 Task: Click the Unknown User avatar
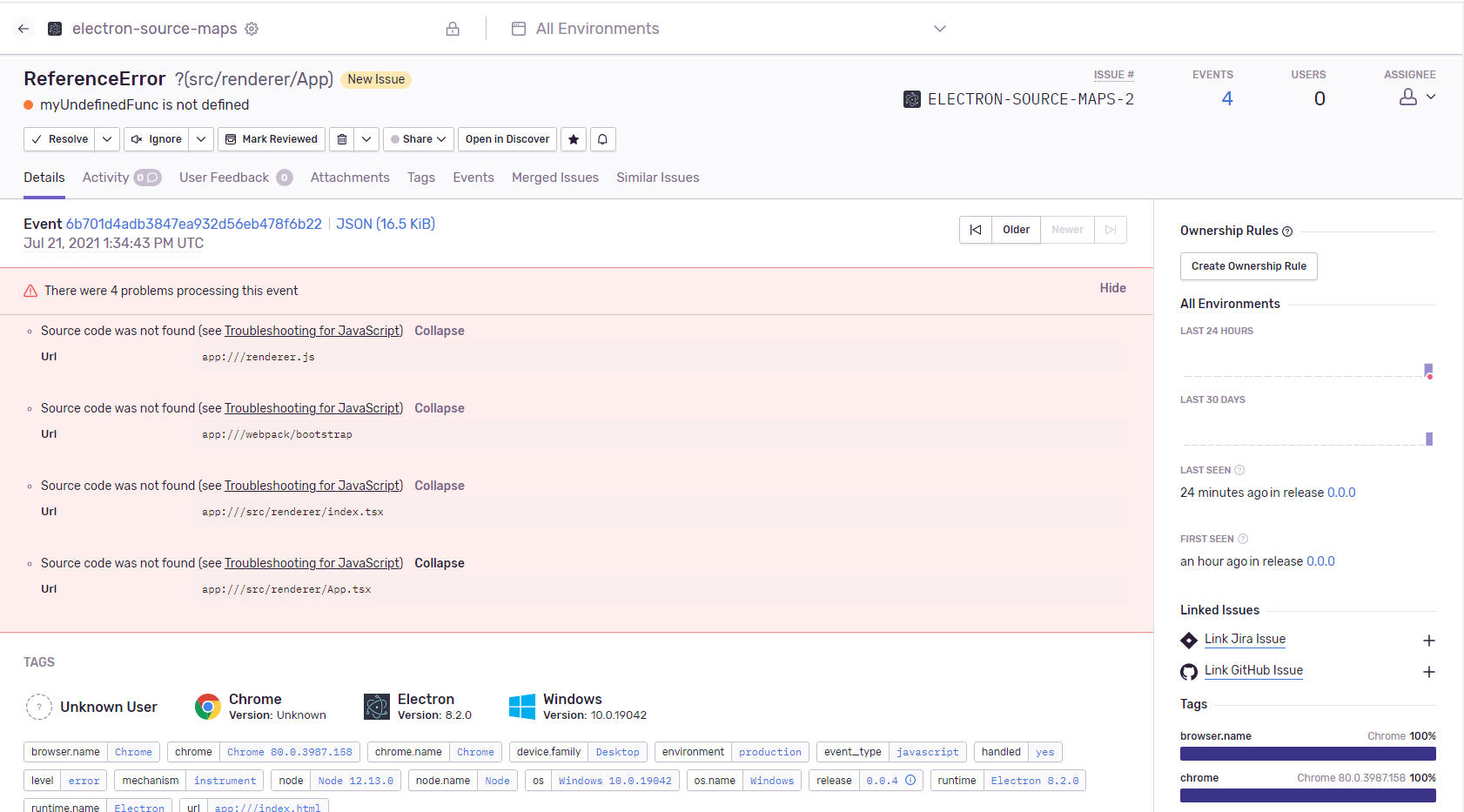coord(39,707)
